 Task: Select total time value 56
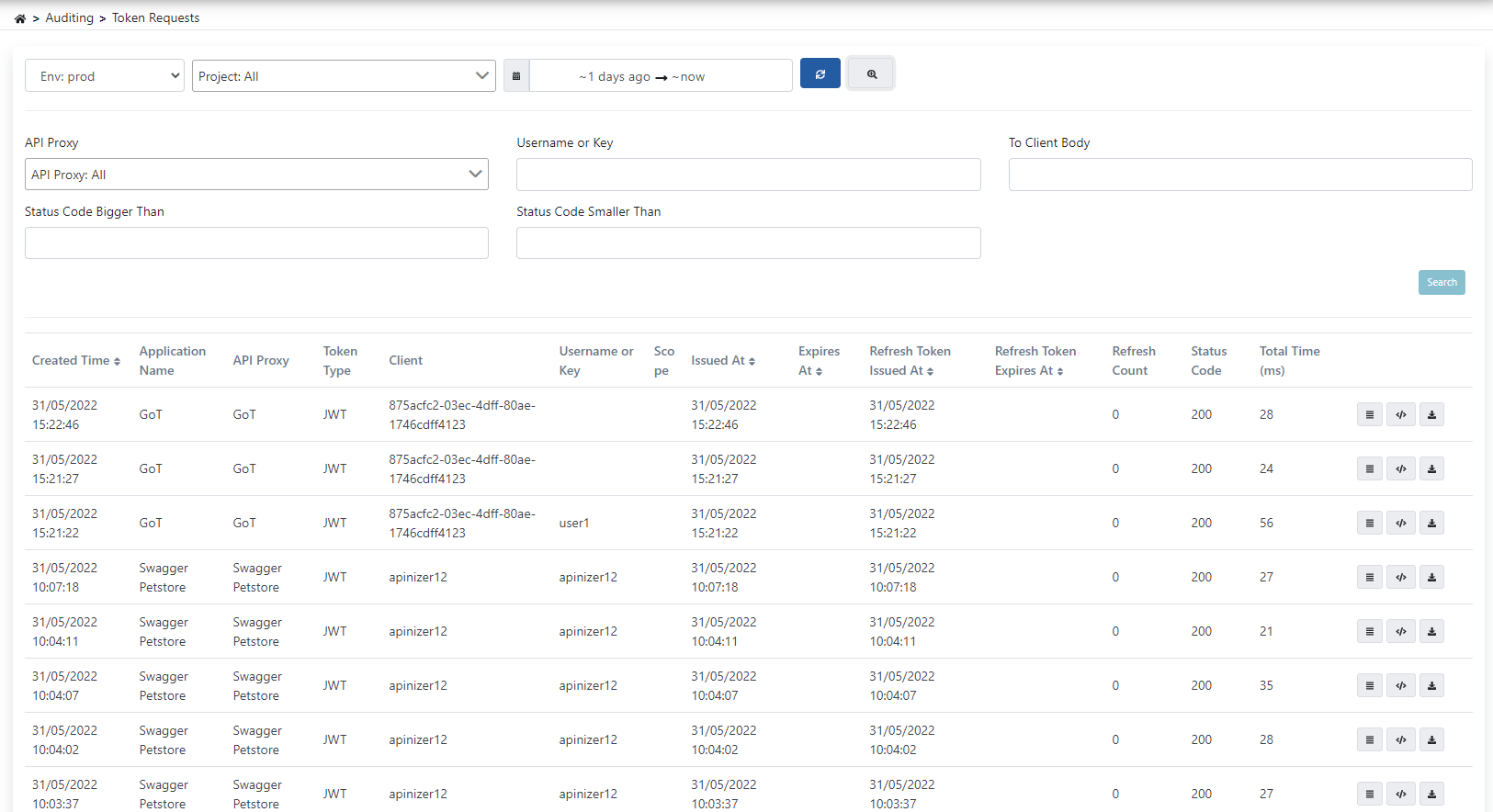[x=1266, y=523]
